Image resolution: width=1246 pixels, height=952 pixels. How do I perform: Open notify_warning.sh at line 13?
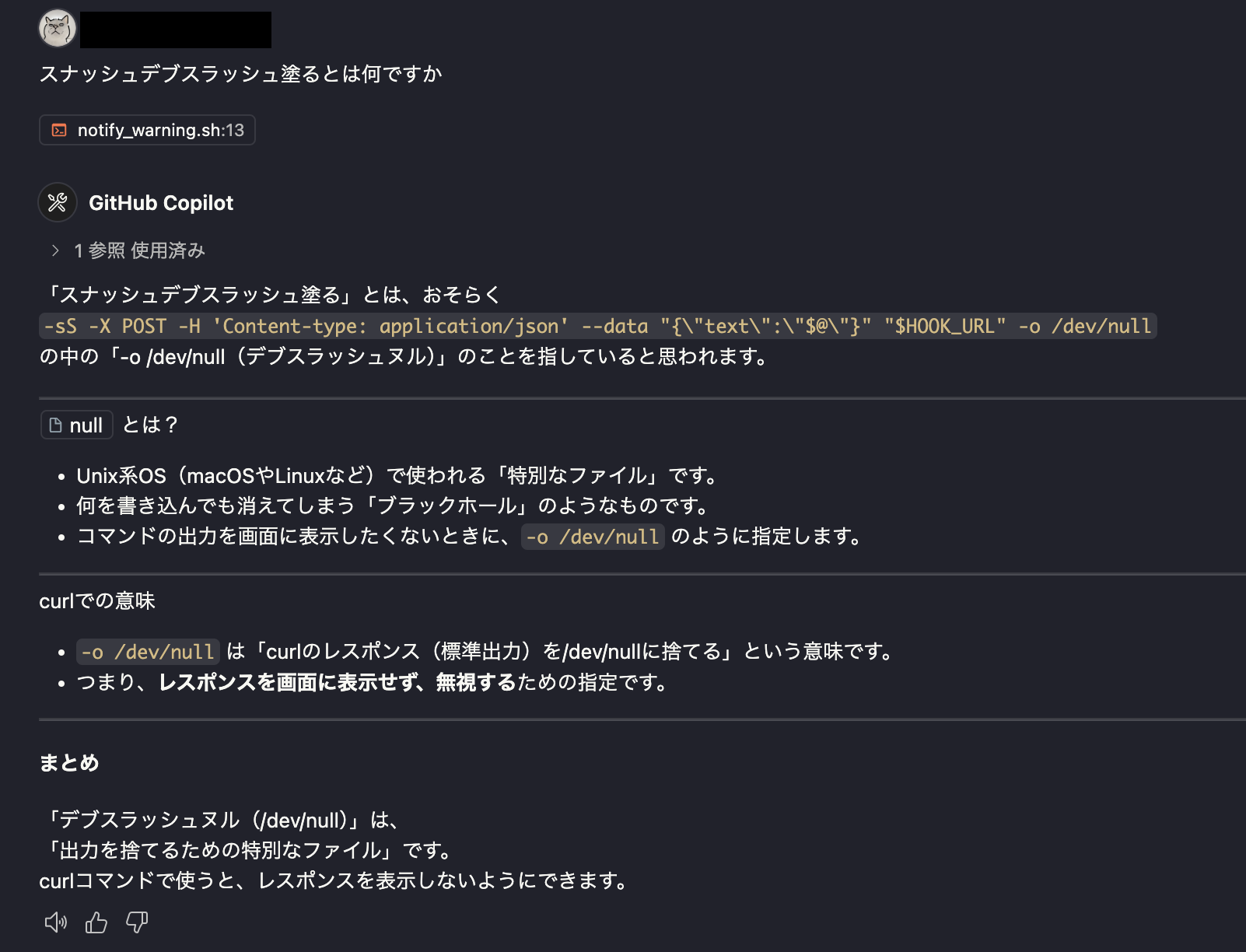pos(147,130)
